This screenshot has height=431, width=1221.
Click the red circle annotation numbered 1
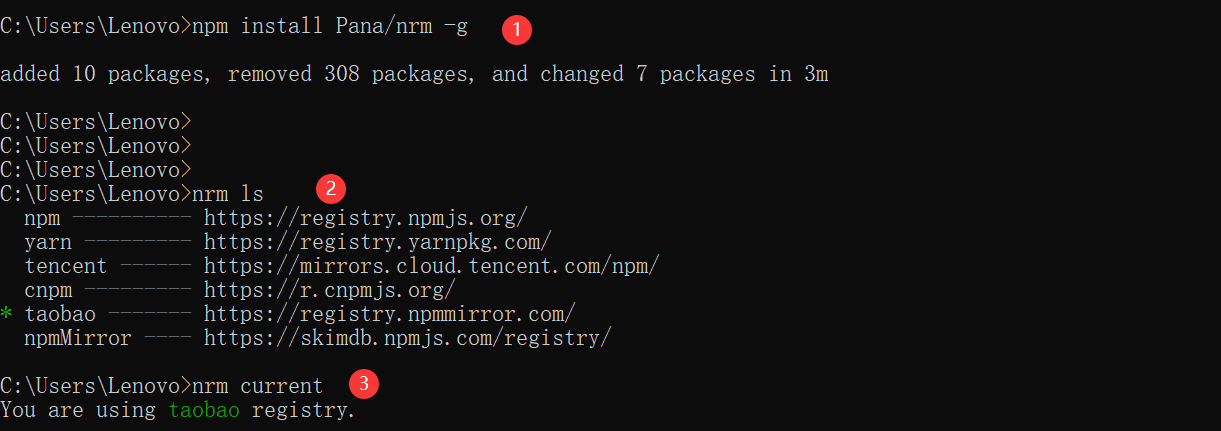[516, 30]
